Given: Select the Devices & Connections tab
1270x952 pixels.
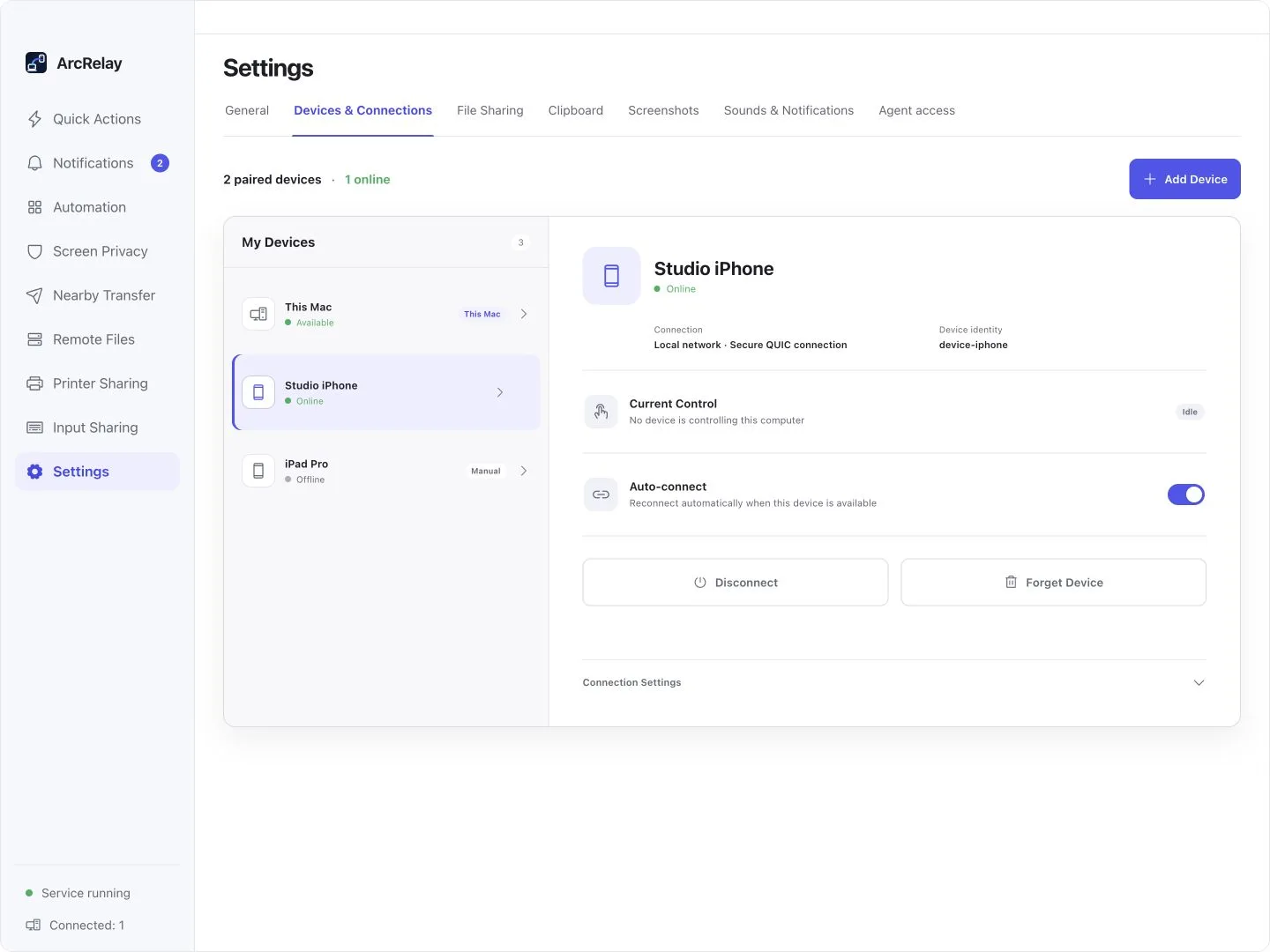Looking at the screenshot, I should point(362,110).
